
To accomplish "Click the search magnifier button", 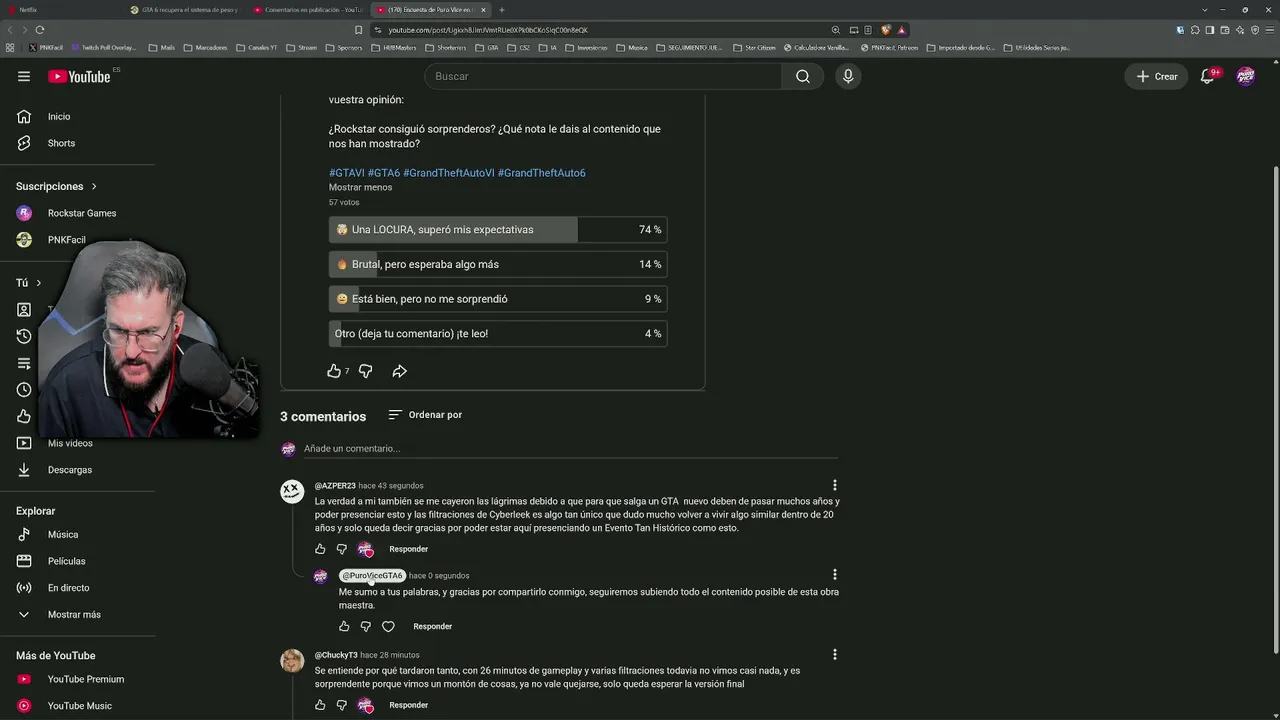I will point(803,76).
